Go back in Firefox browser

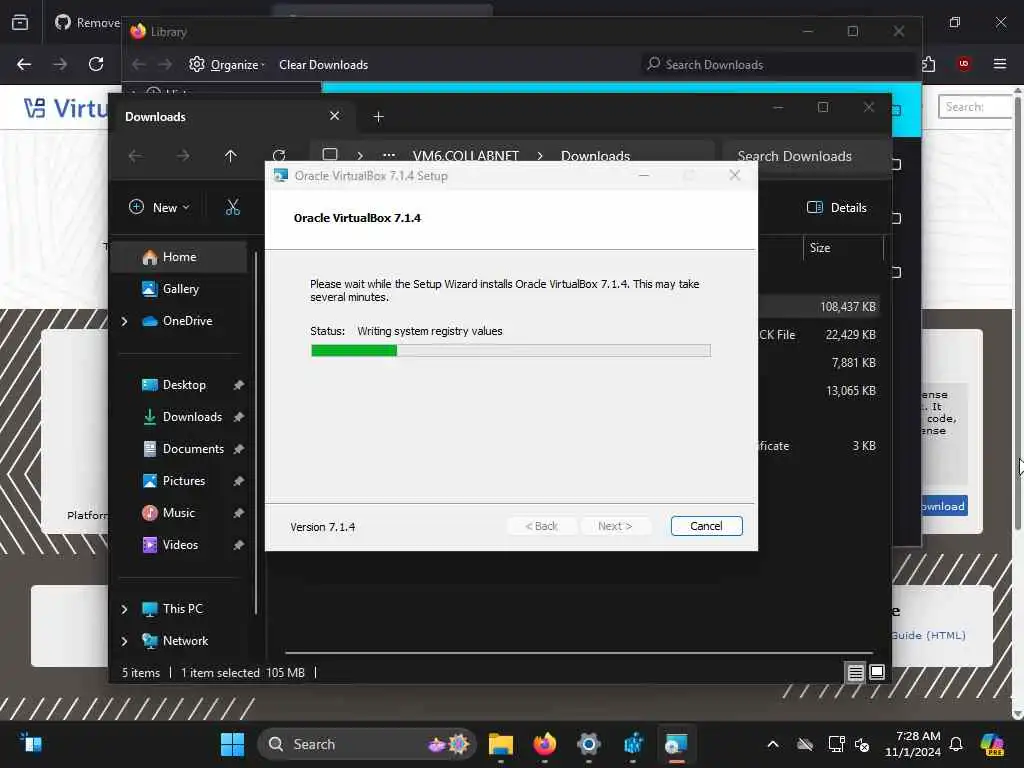[x=24, y=64]
